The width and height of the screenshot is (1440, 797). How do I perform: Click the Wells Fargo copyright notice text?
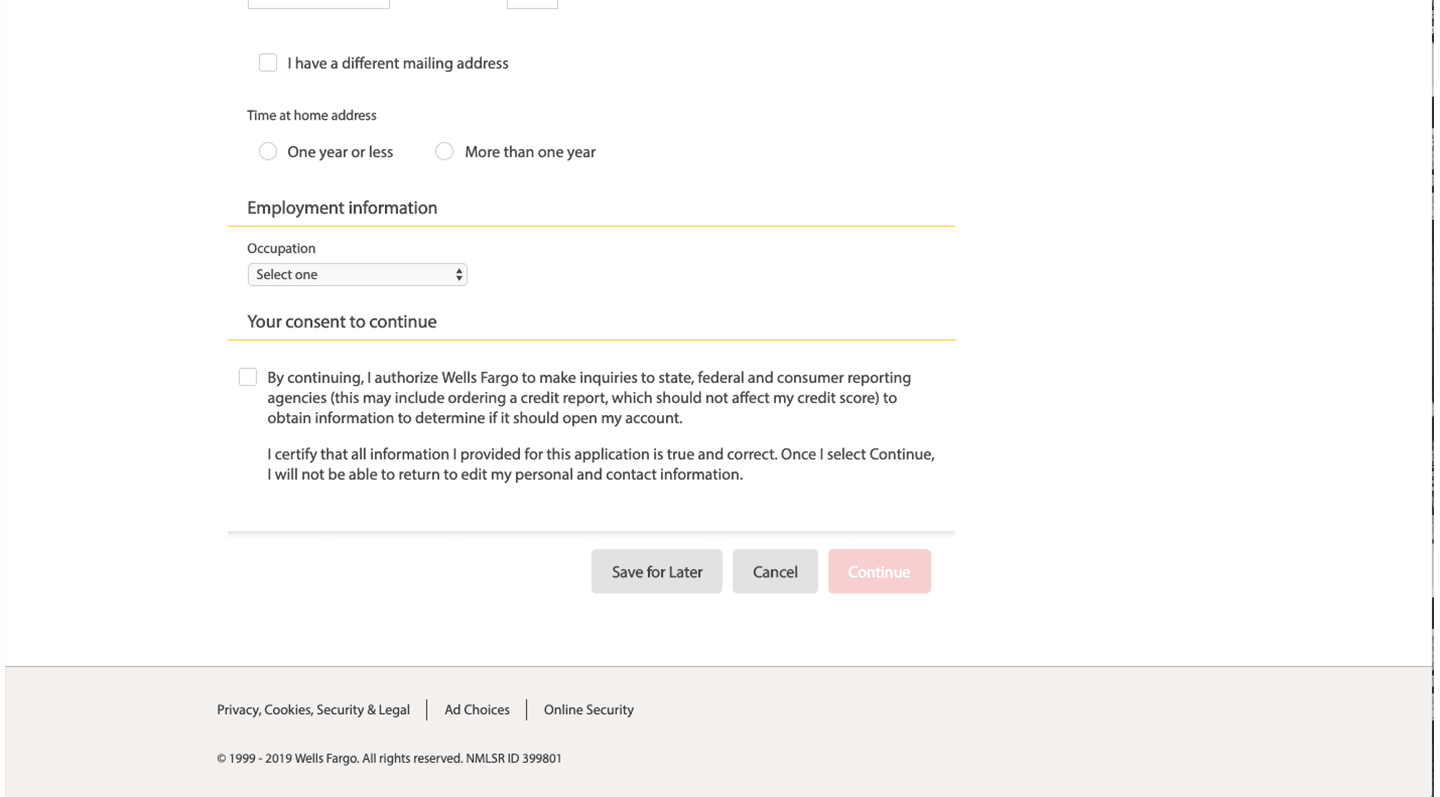(389, 759)
